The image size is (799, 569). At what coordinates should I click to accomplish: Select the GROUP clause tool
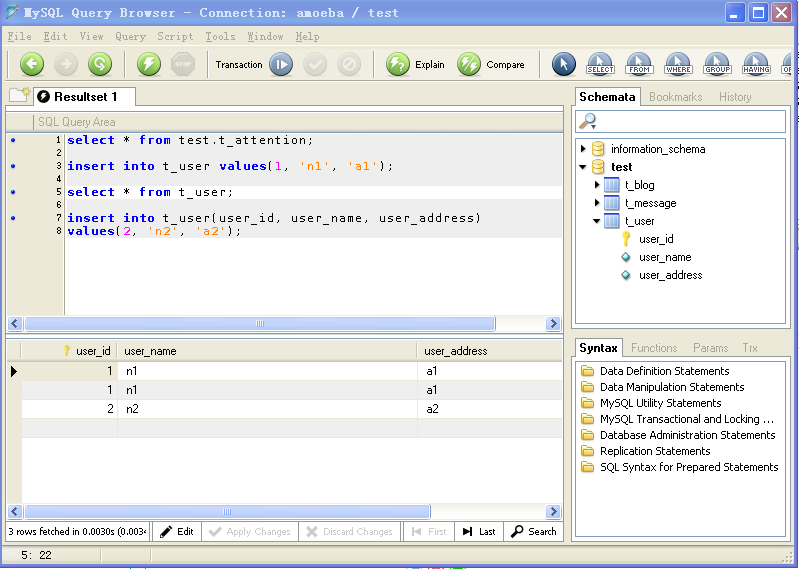(x=717, y=65)
